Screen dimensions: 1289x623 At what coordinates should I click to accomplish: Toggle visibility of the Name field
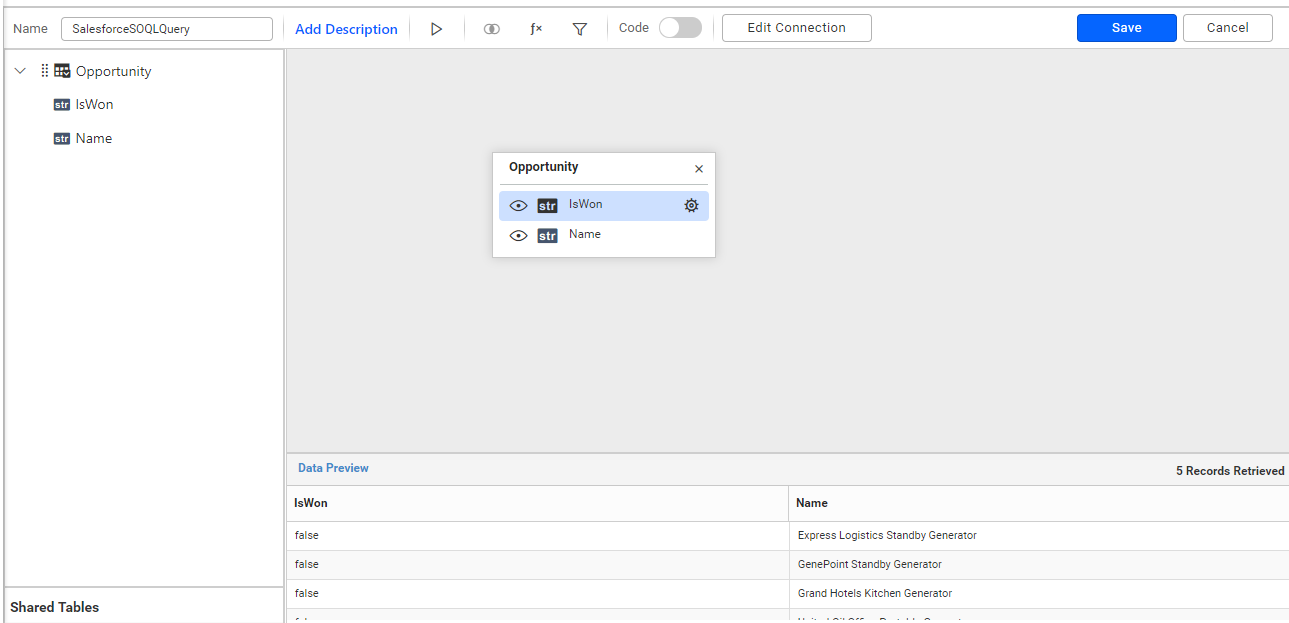518,234
